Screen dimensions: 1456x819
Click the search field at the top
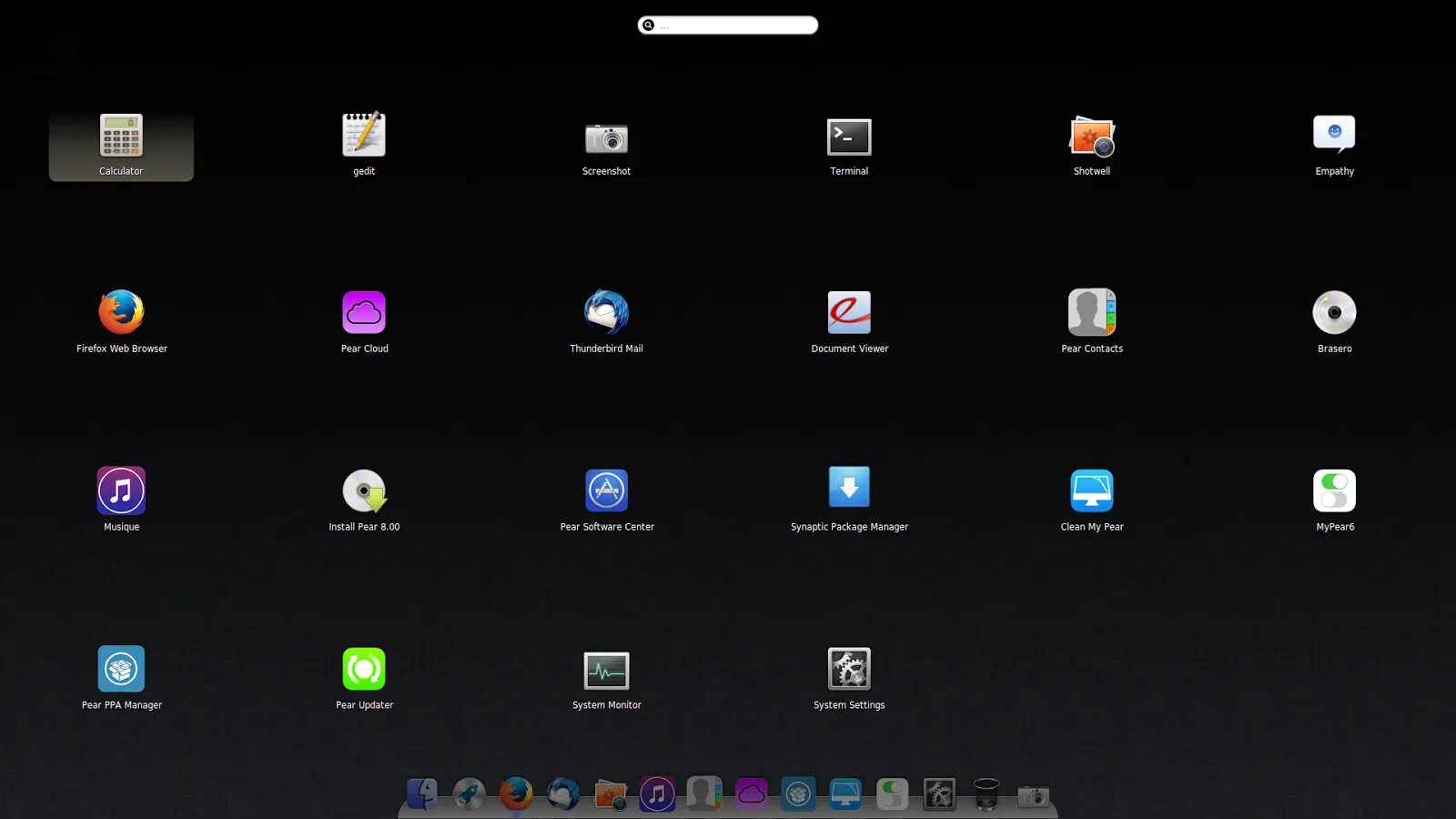[728, 25]
